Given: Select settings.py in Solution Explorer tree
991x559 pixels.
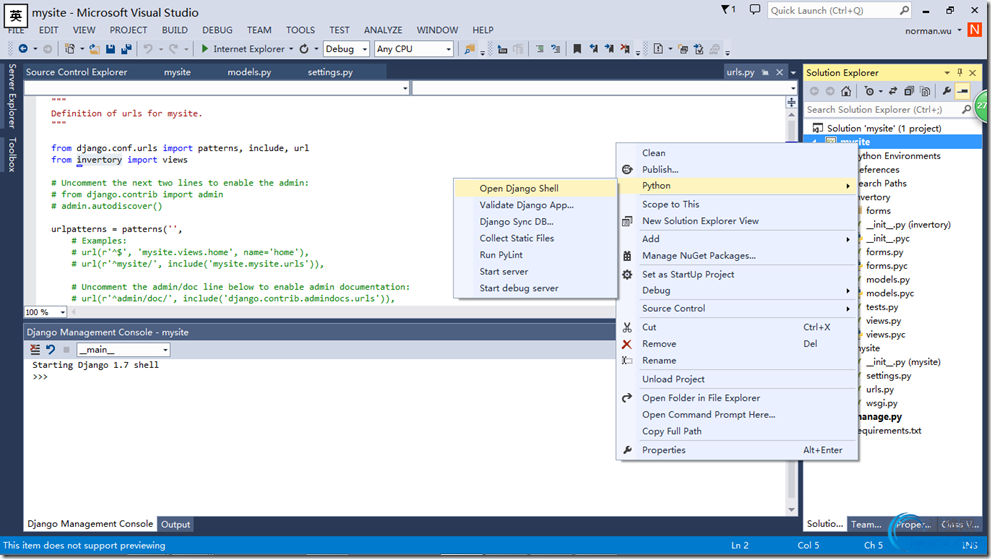Looking at the screenshot, I should click(x=888, y=376).
